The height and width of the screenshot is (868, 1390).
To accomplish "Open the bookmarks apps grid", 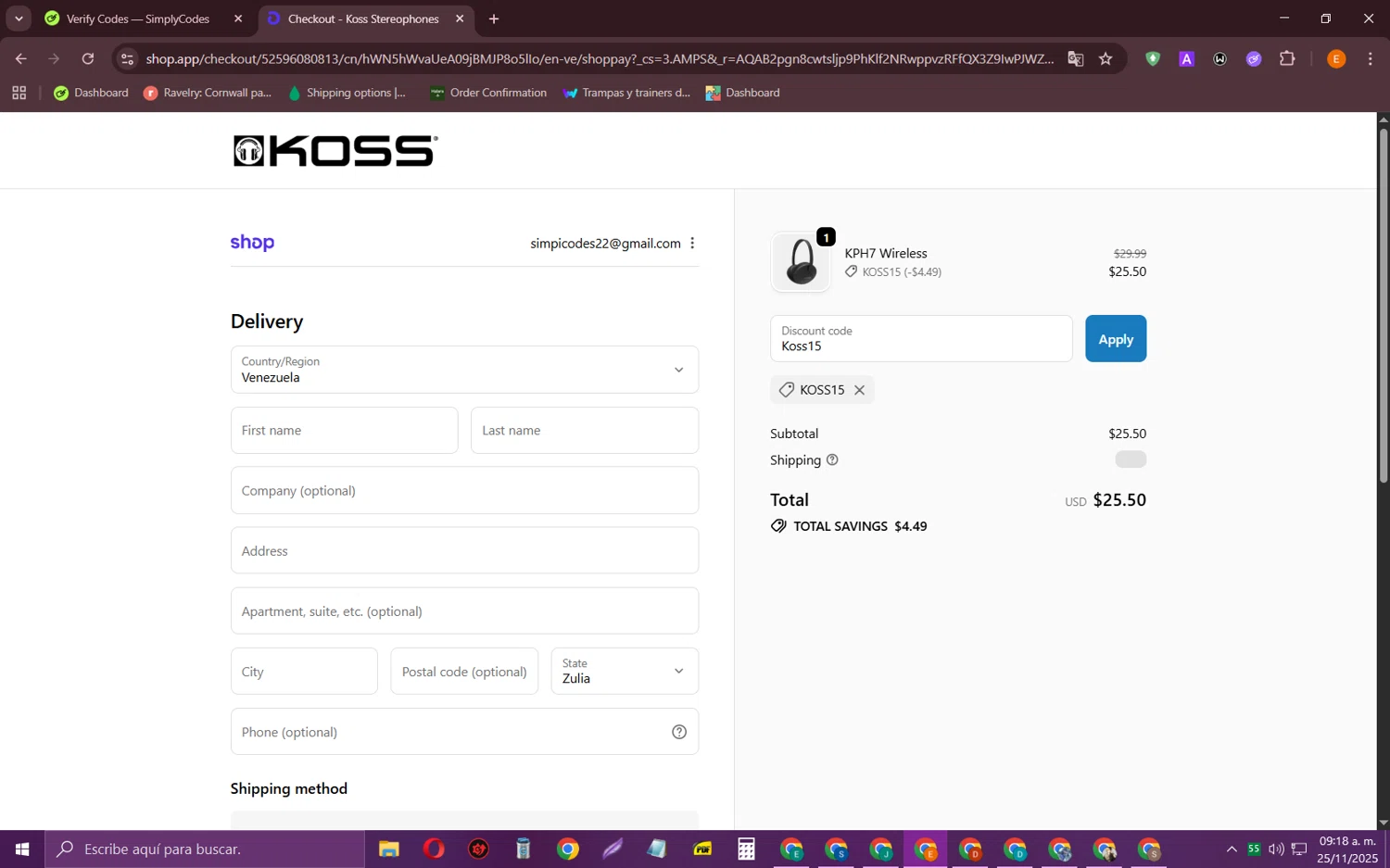I will 19,93.
